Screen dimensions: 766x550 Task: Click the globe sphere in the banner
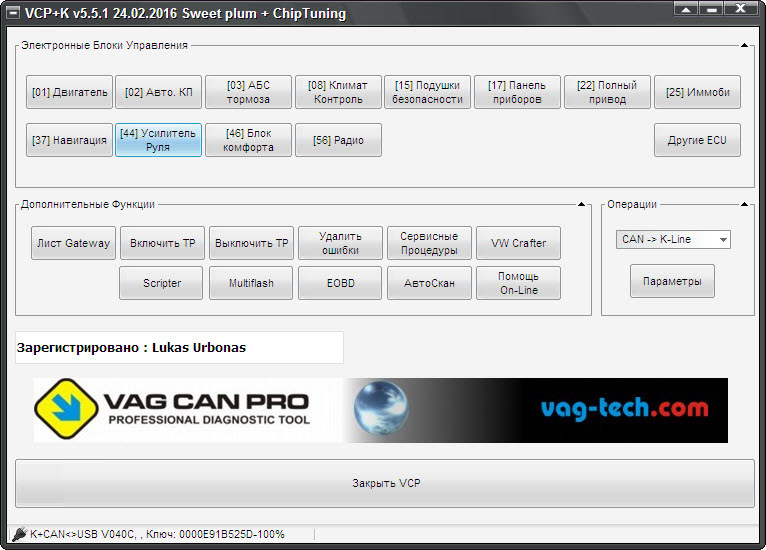(381, 408)
